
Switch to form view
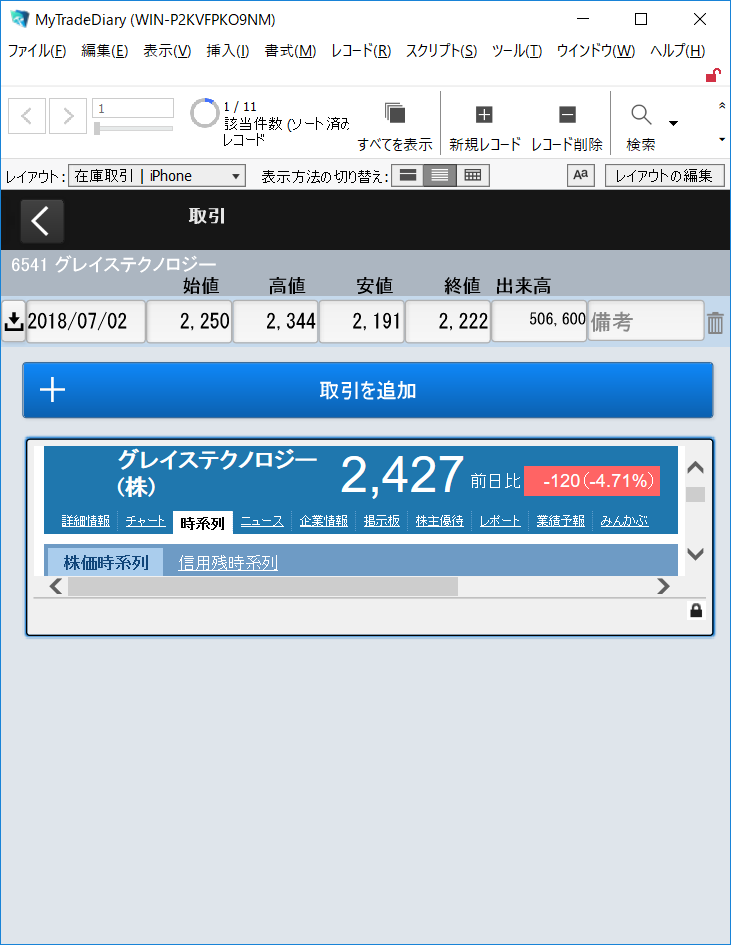(407, 175)
